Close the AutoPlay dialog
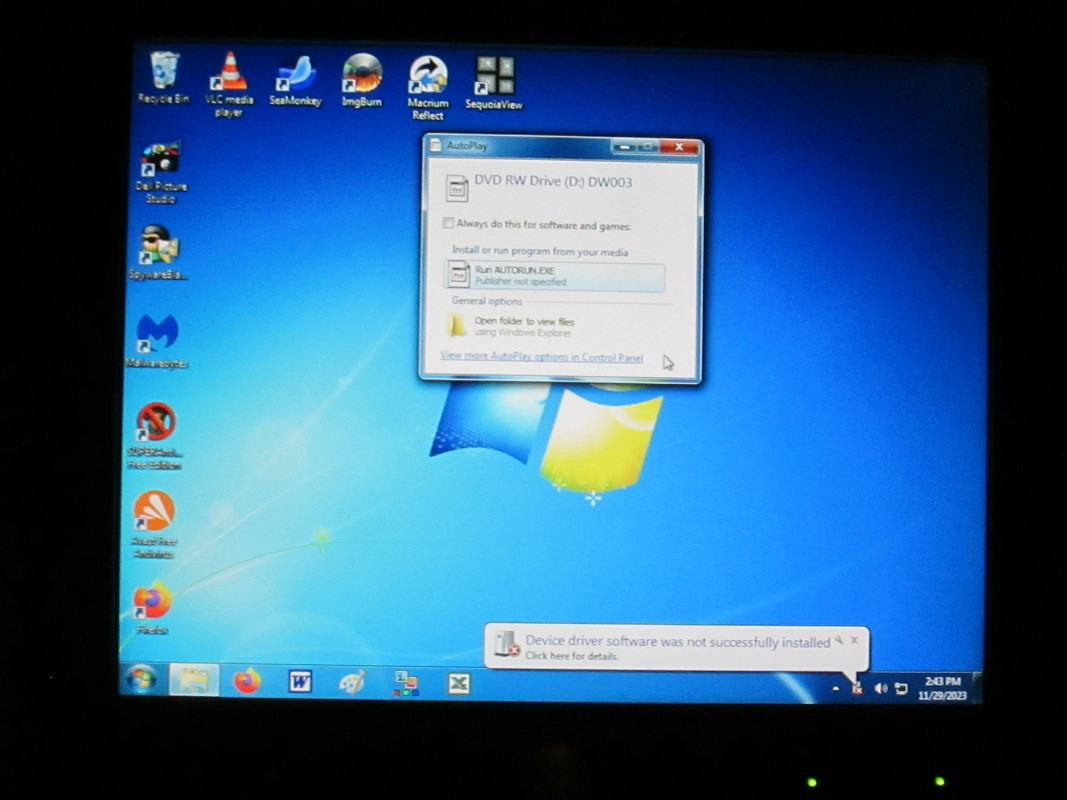 [x=679, y=147]
